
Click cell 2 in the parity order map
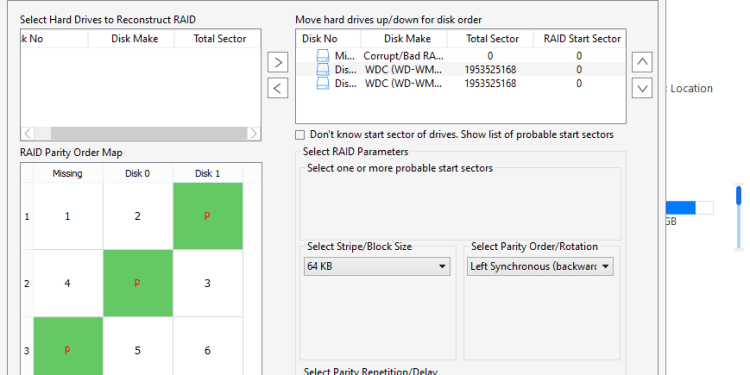(x=138, y=216)
